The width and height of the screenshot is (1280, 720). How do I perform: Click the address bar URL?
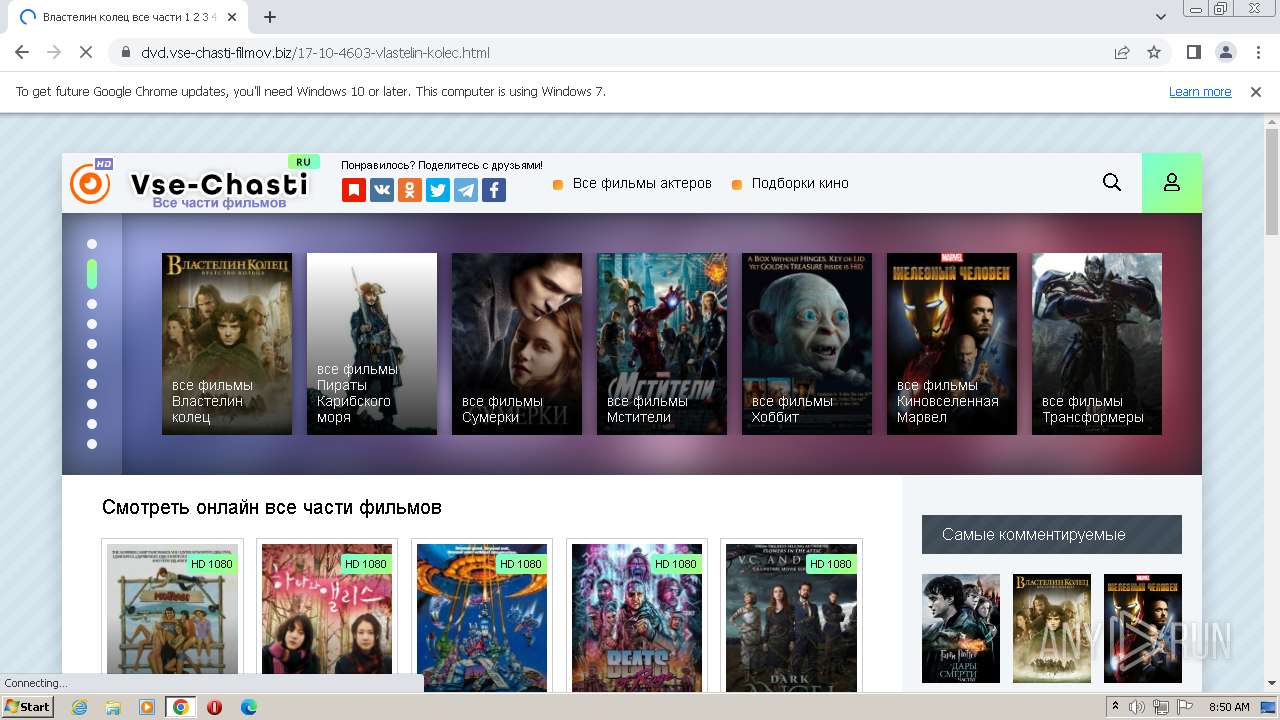[315, 52]
